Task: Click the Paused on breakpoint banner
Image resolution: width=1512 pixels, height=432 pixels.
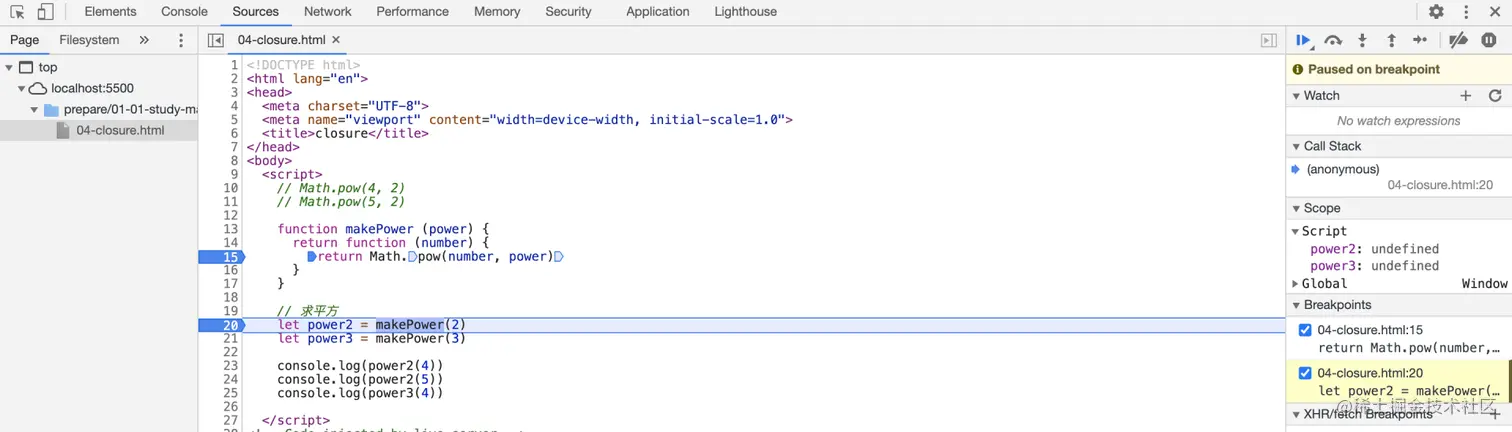Action: tap(1398, 69)
